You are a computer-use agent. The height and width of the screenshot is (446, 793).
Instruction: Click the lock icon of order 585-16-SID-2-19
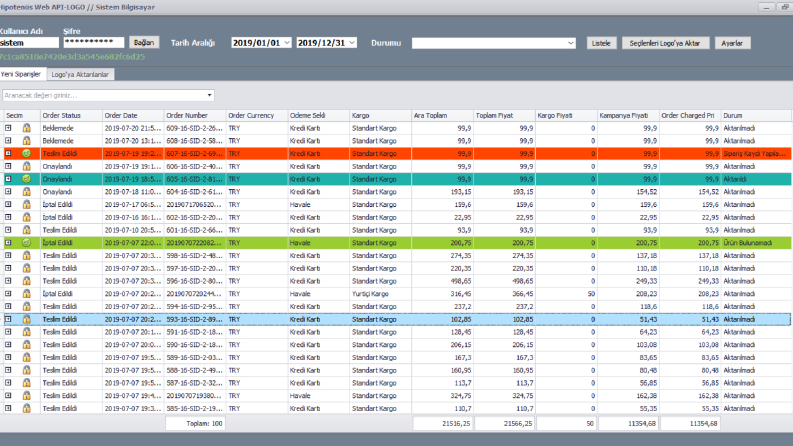pyautogui.click(x=26, y=408)
